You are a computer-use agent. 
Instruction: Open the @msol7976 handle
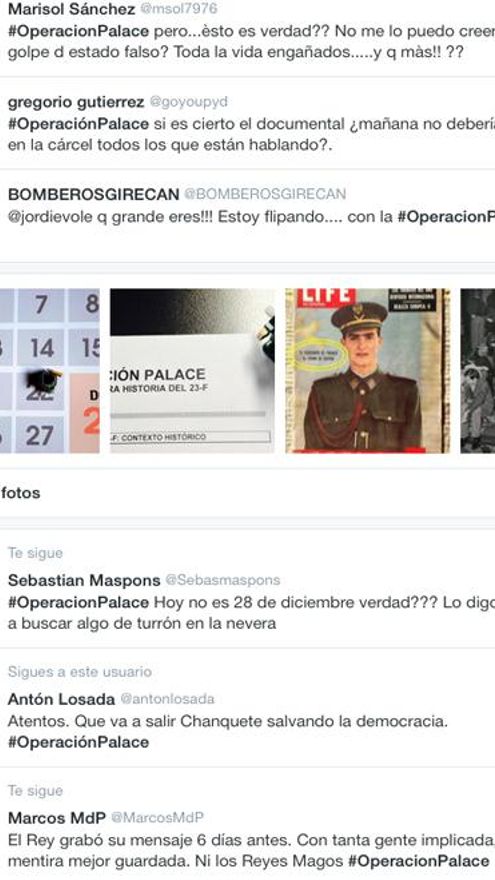178,10
